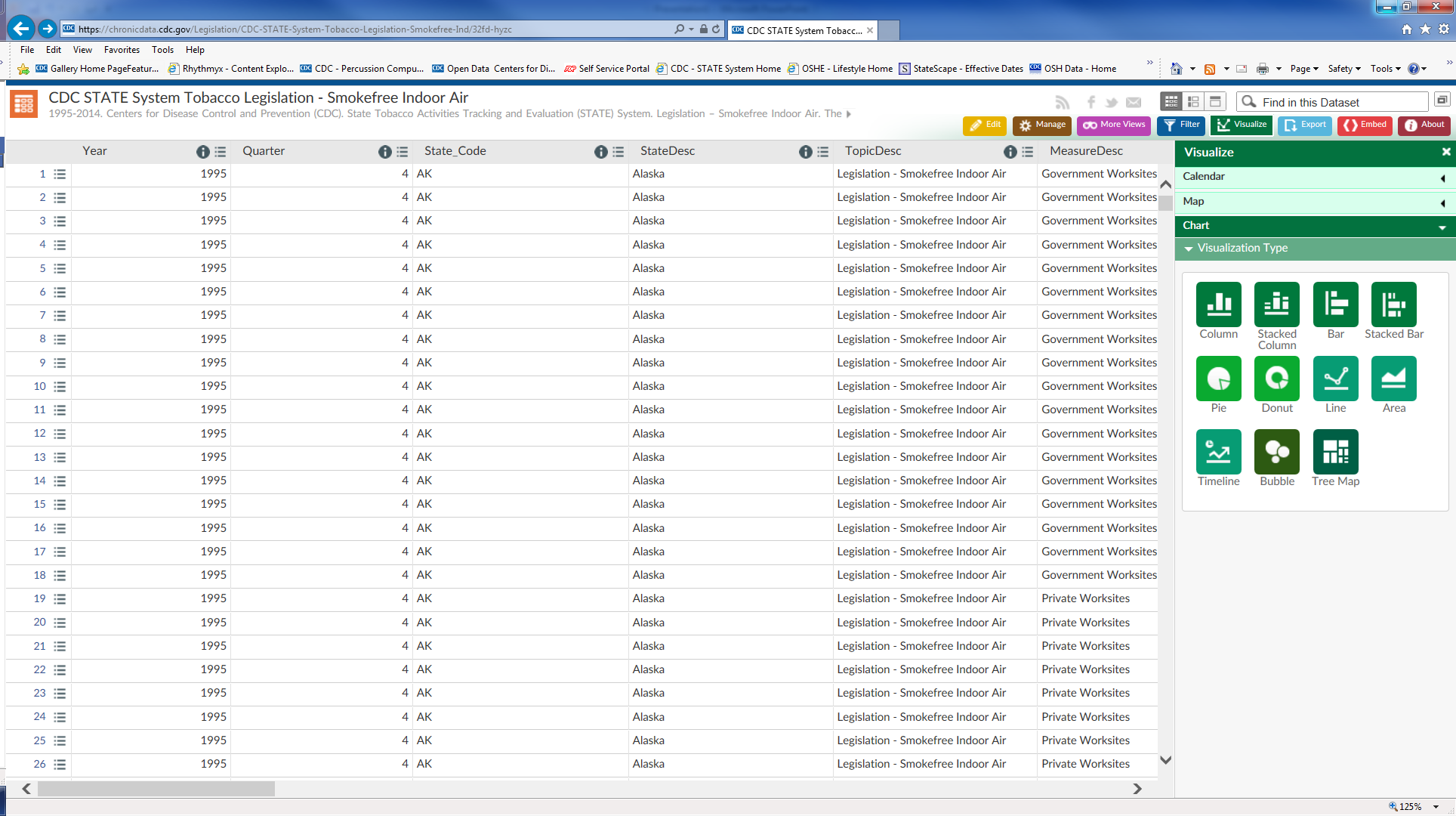1456x816 pixels.
Task: Select the Line chart icon
Action: click(x=1335, y=379)
